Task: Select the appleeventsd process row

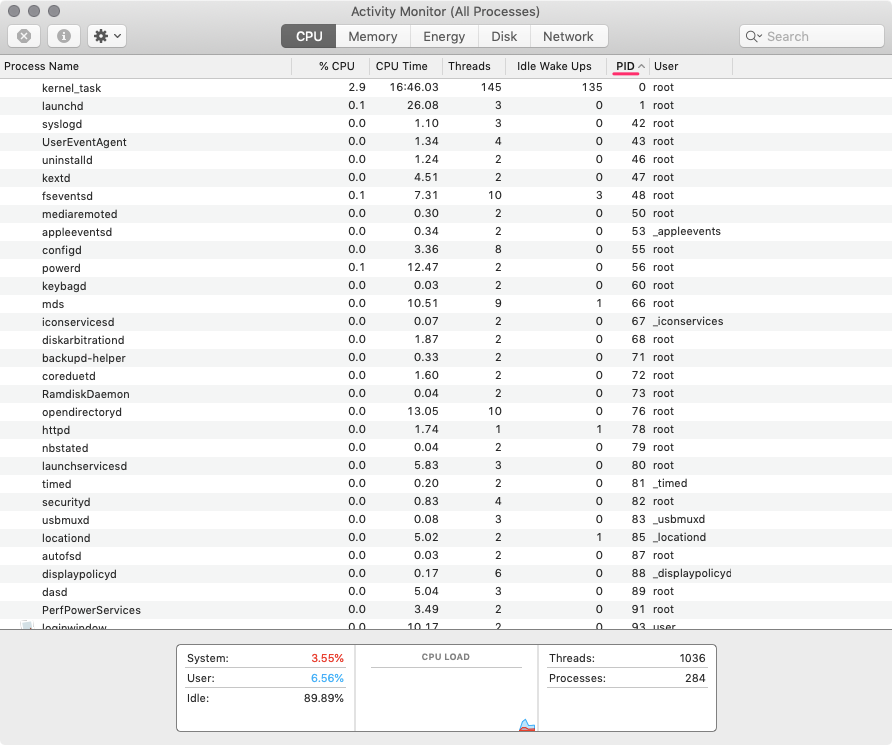Action: tap(446, 231)
